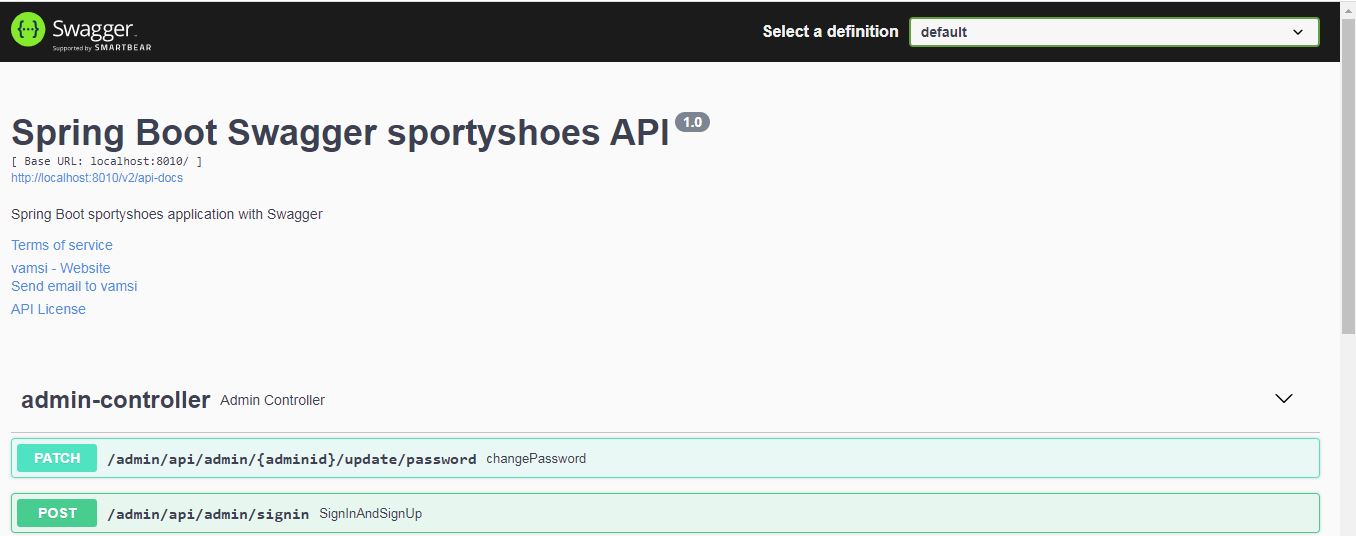Screen dimensions: 1356x536
Task: Click the Spring Boot Swagger sportyshoes API title
Action: (340, 133)
